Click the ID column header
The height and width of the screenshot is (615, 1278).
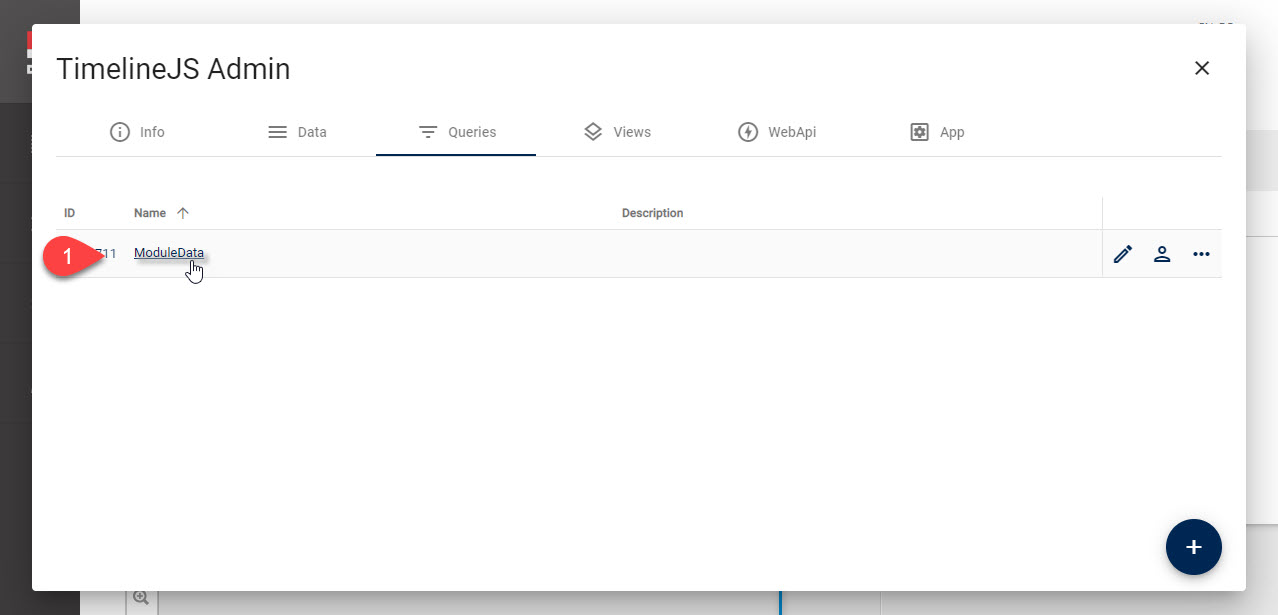[x=70, y=213]
